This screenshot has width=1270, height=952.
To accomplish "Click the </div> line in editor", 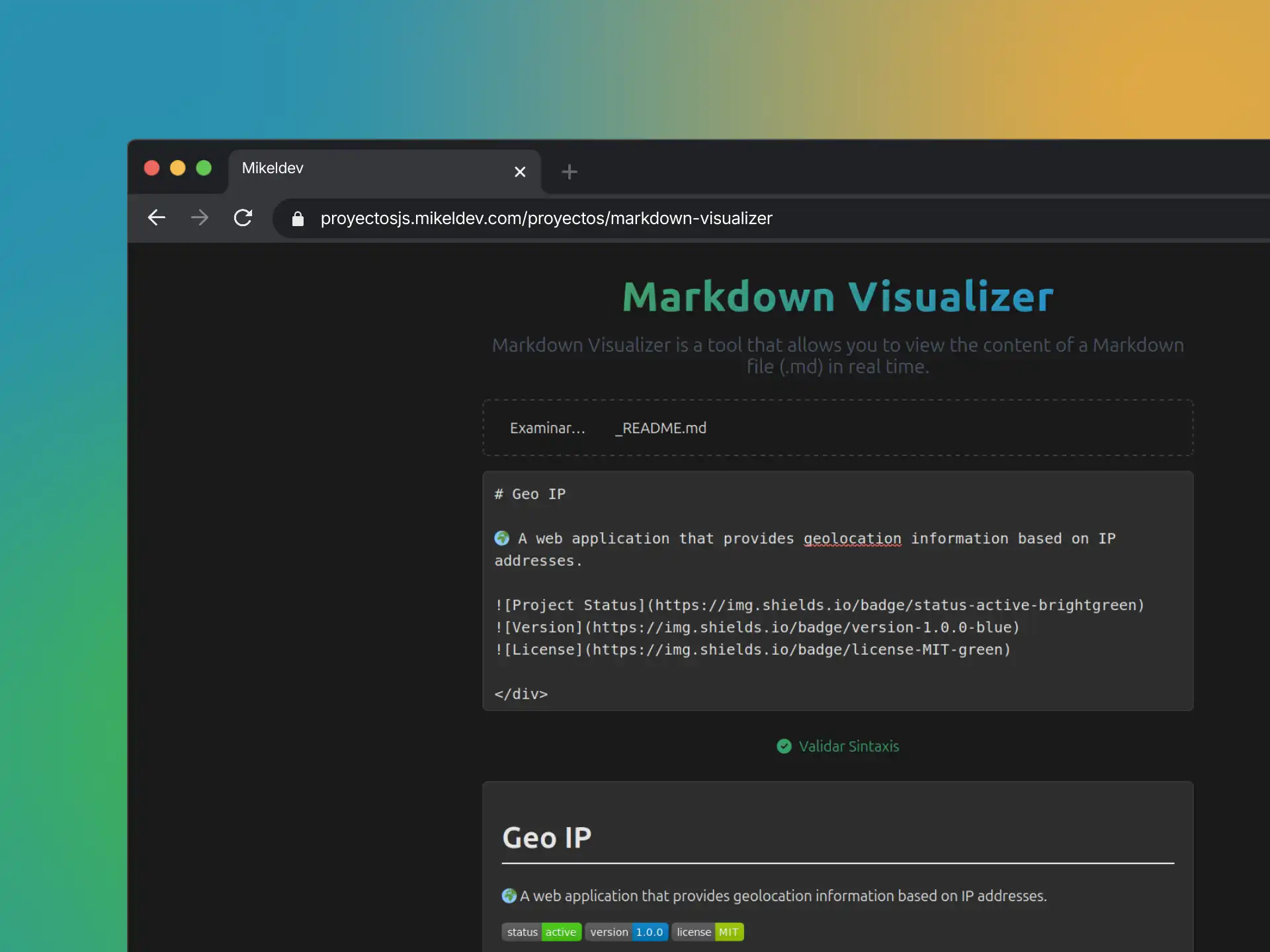I will pyautogui.click(x=521, y=694).
